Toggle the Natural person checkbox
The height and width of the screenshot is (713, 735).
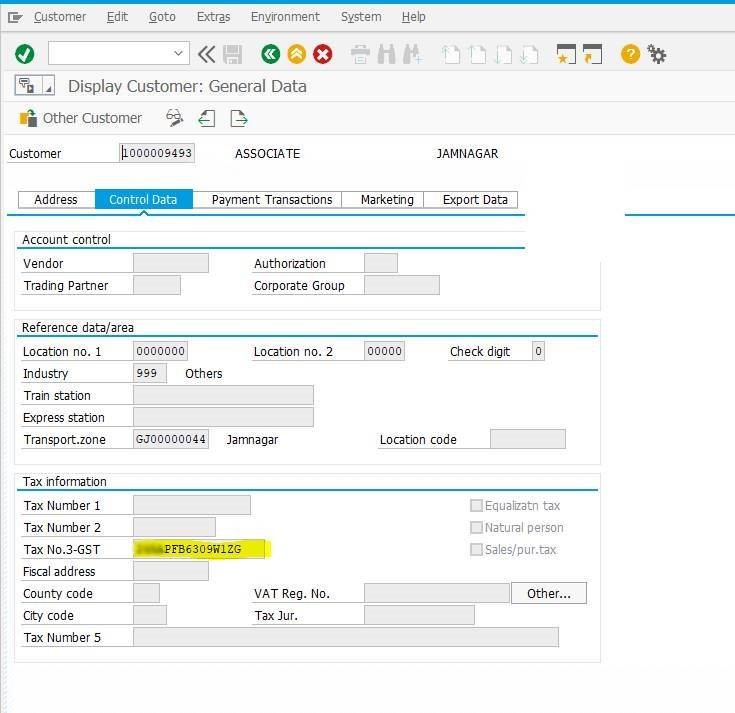point(476,527)
